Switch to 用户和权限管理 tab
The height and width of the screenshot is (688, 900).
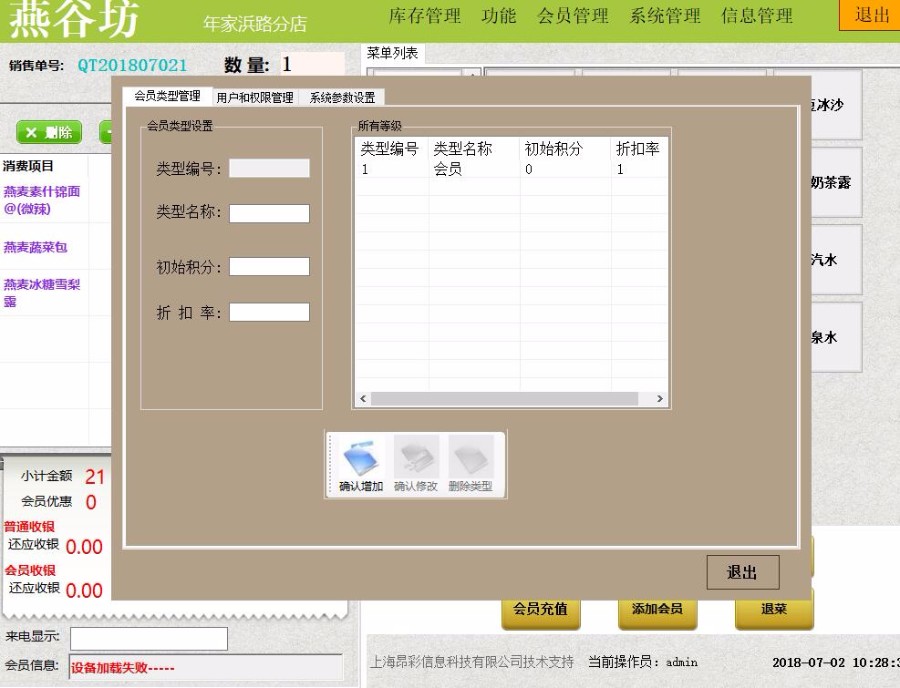pos(255,98)
